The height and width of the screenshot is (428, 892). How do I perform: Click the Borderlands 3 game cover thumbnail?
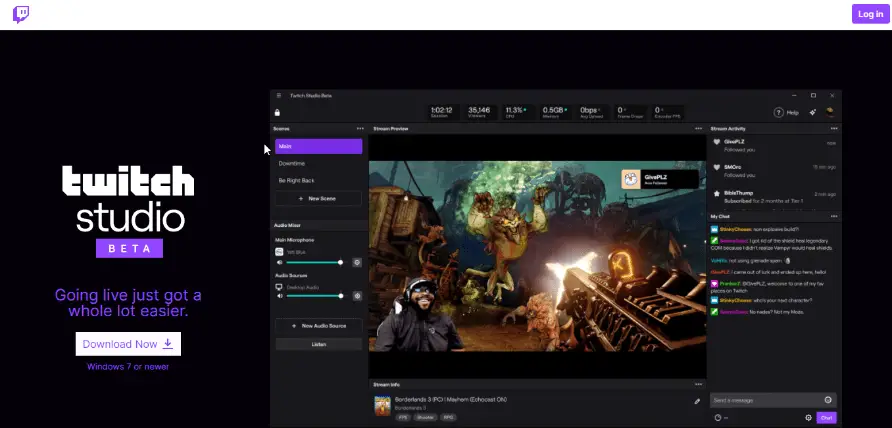coord(382,406)
